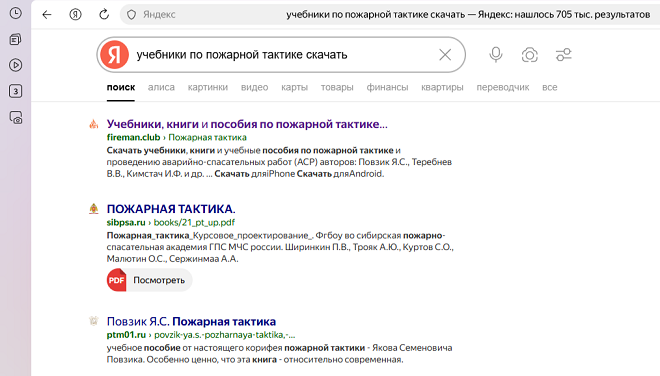
Task: Open search settings sliders icon
Action: [x=564, y=55]
